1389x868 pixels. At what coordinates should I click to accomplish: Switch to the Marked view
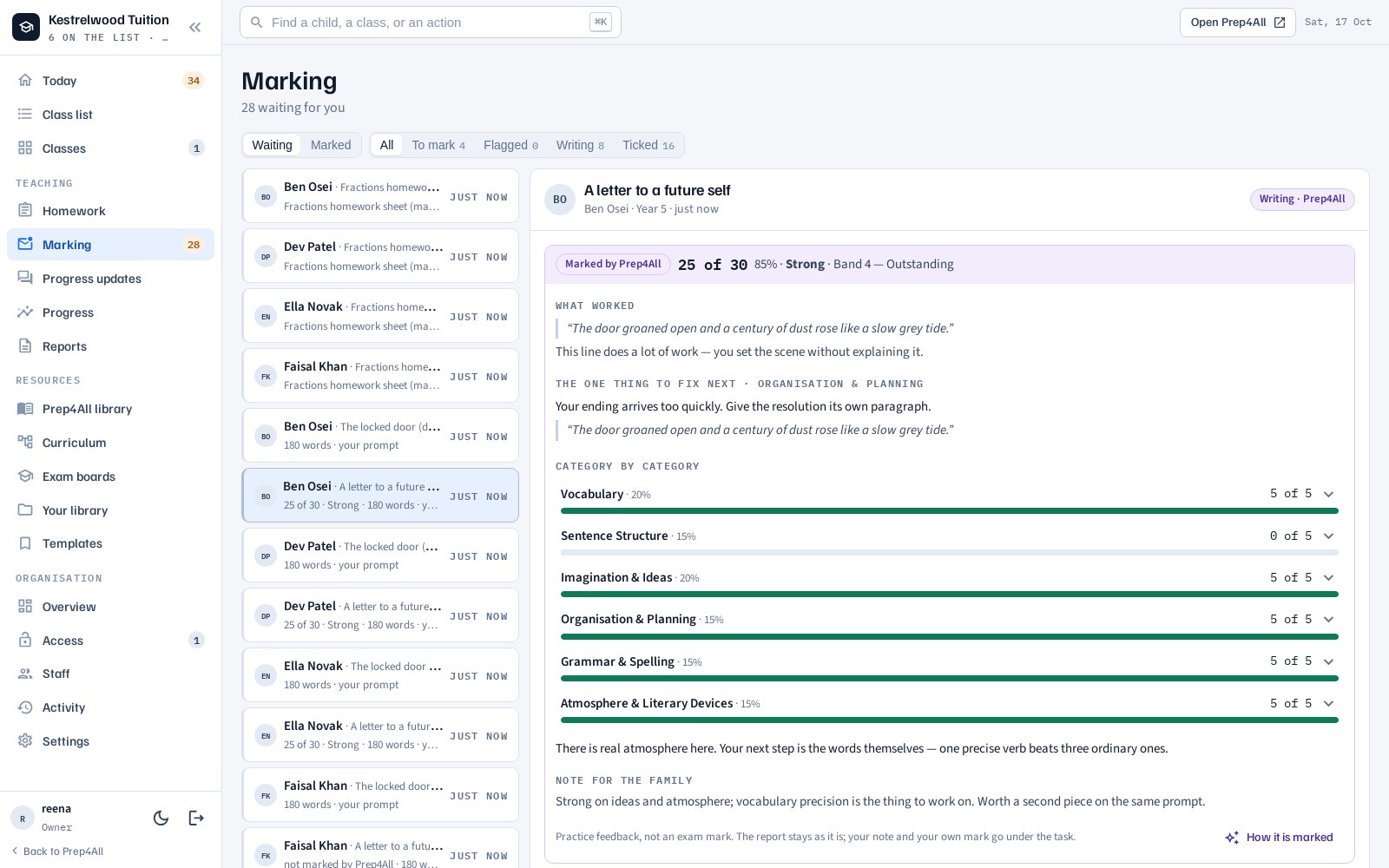point(331,145)
